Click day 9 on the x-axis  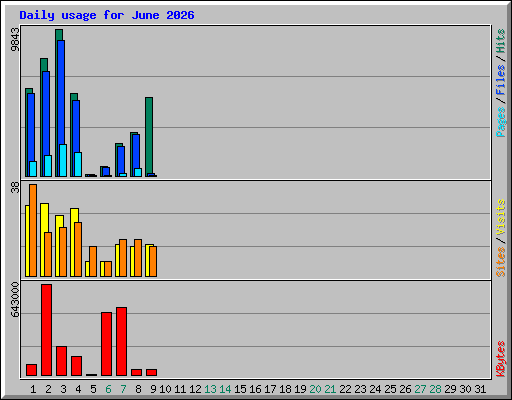click(x=153, y=389)
